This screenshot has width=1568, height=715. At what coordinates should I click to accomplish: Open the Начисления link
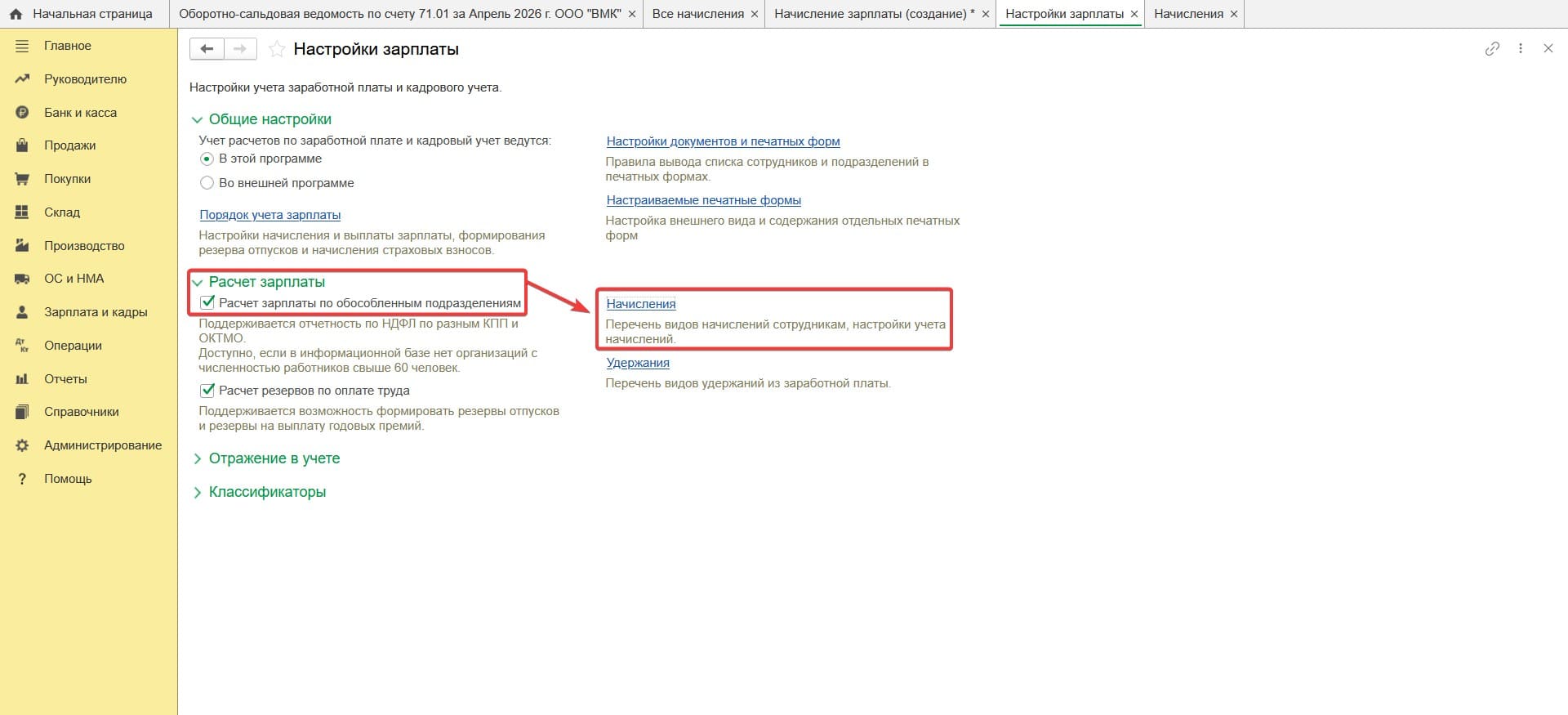[641, 304]
